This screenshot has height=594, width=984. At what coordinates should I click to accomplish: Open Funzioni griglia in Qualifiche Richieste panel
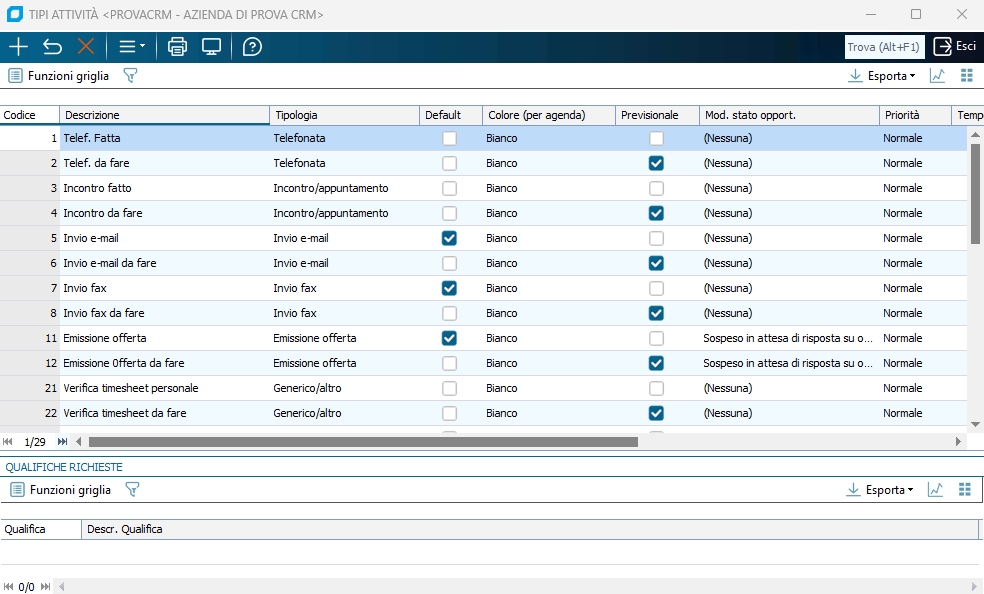click(x=61, y=490)
